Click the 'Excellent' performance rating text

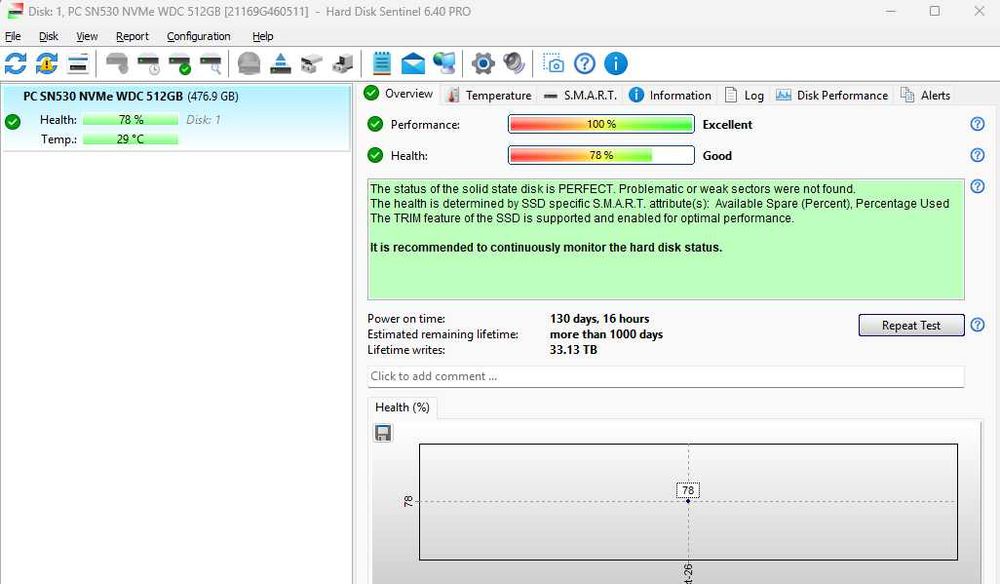[x=727, y=125]
